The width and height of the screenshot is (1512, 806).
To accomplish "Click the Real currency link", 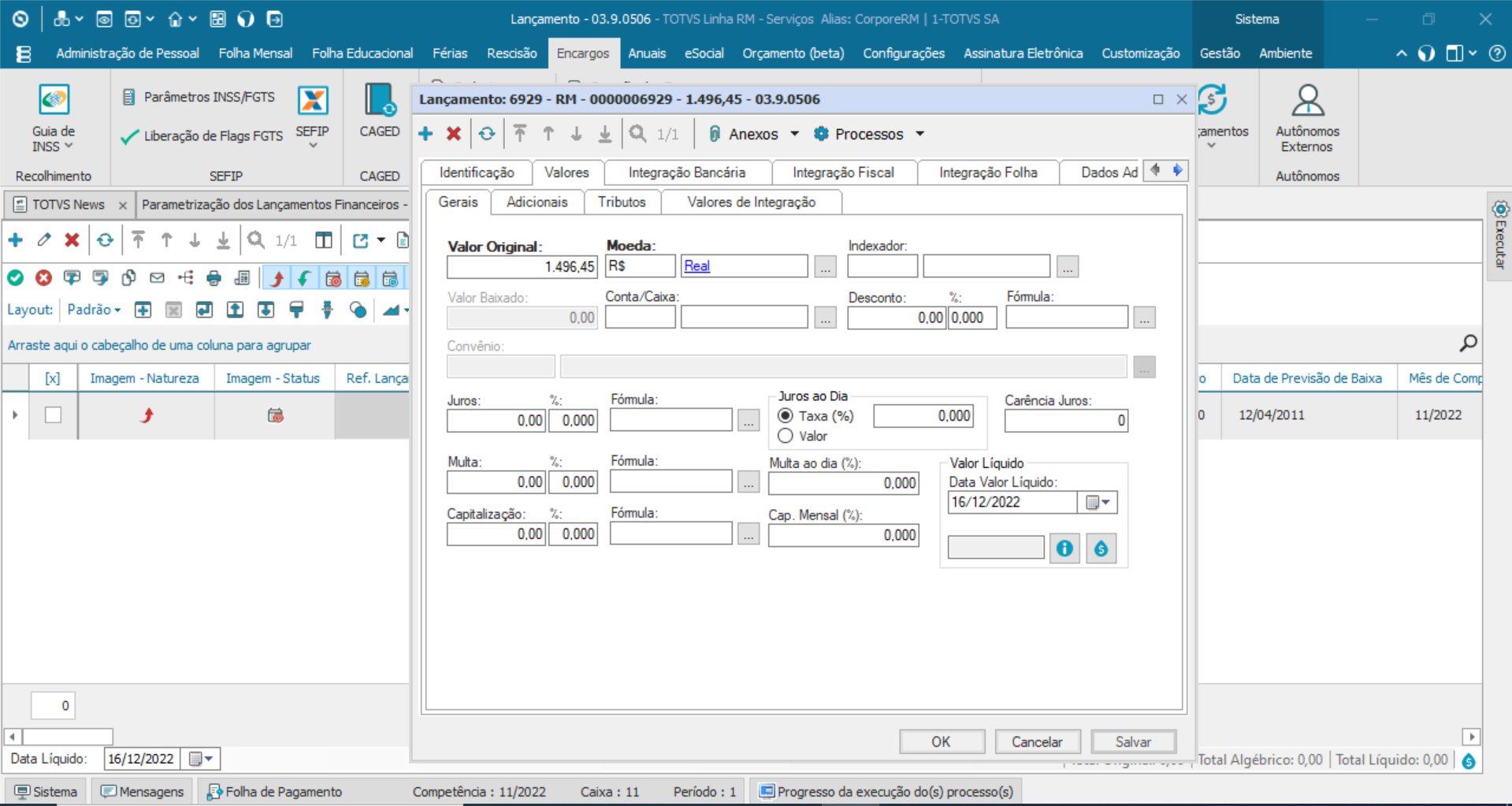I will (697, 266).
